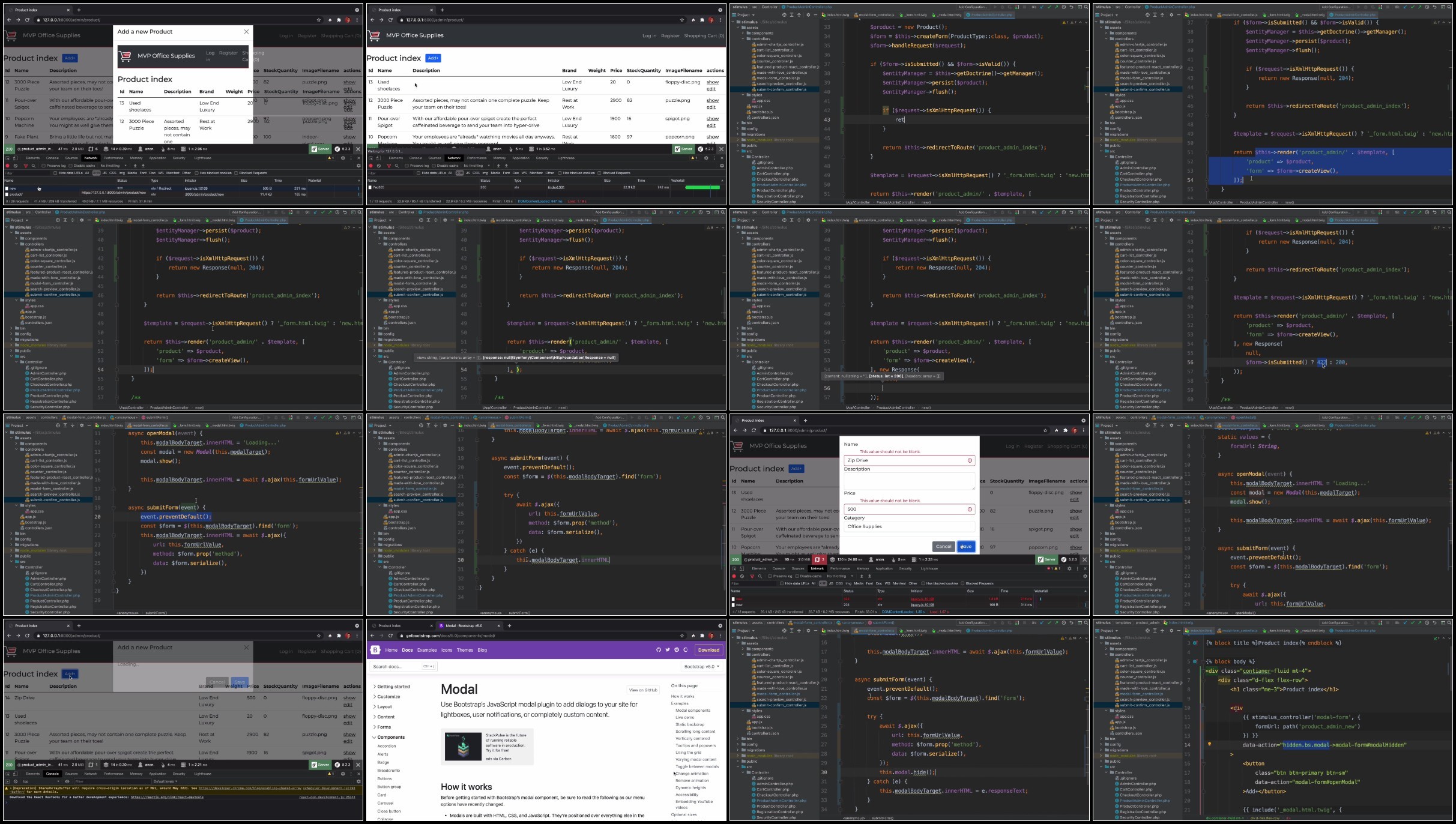Expand the Getting started section in the Bootstrap sidebar
Screen dimensions: 1456x824
point(391,687)
